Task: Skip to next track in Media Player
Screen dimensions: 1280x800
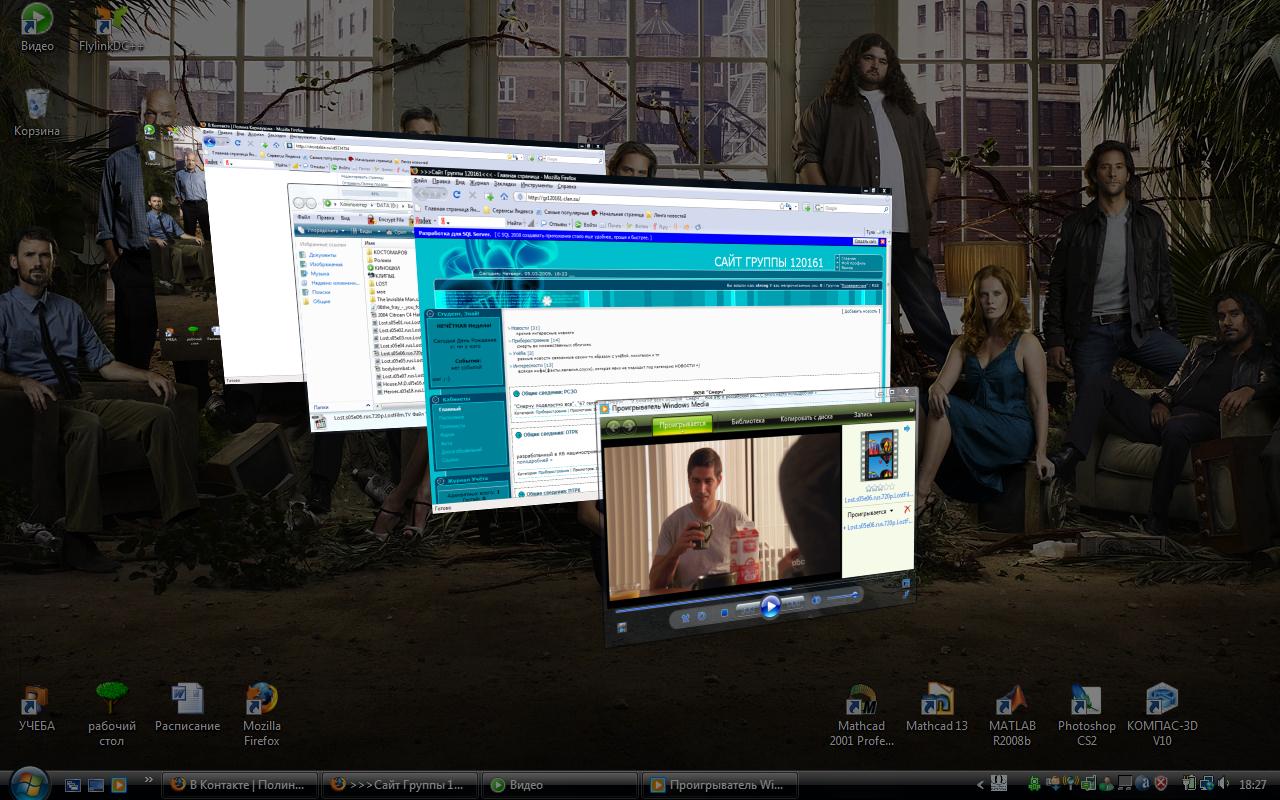Action: click(x=792, y=602)
